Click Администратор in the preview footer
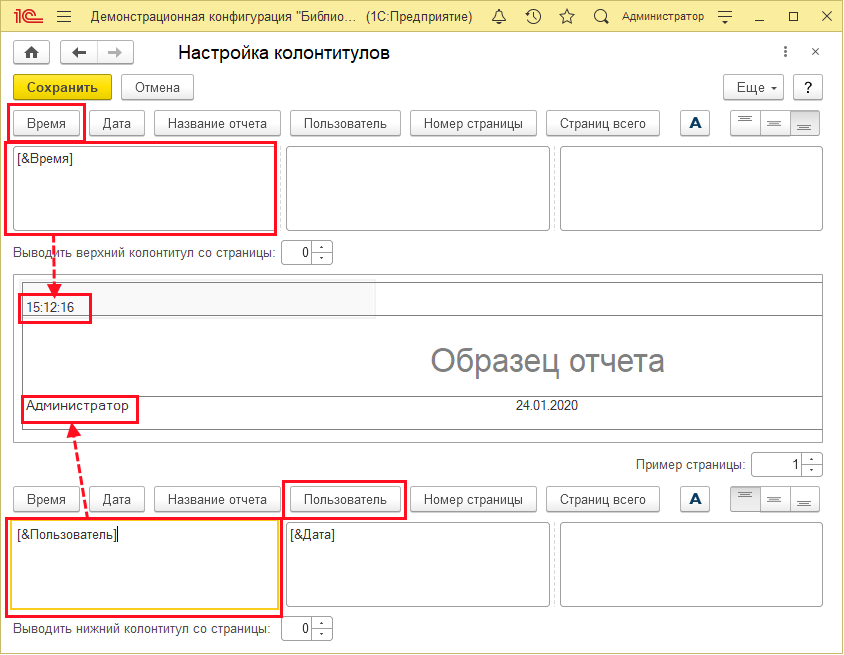Image resolution: width=844 pixels, height=655 pixels. tap(78, 405)
